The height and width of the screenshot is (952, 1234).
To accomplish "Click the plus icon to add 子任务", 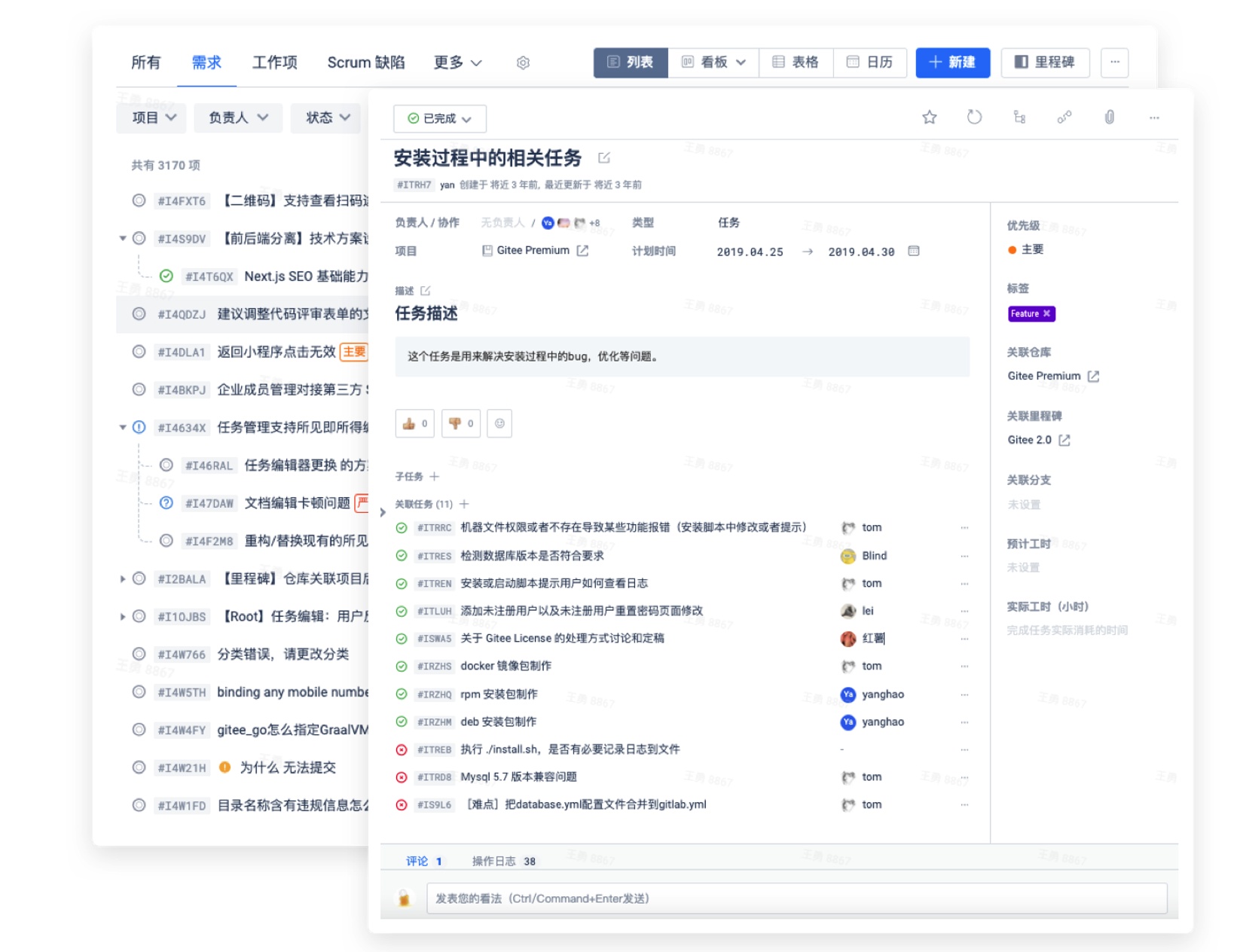I will [435, 477].
